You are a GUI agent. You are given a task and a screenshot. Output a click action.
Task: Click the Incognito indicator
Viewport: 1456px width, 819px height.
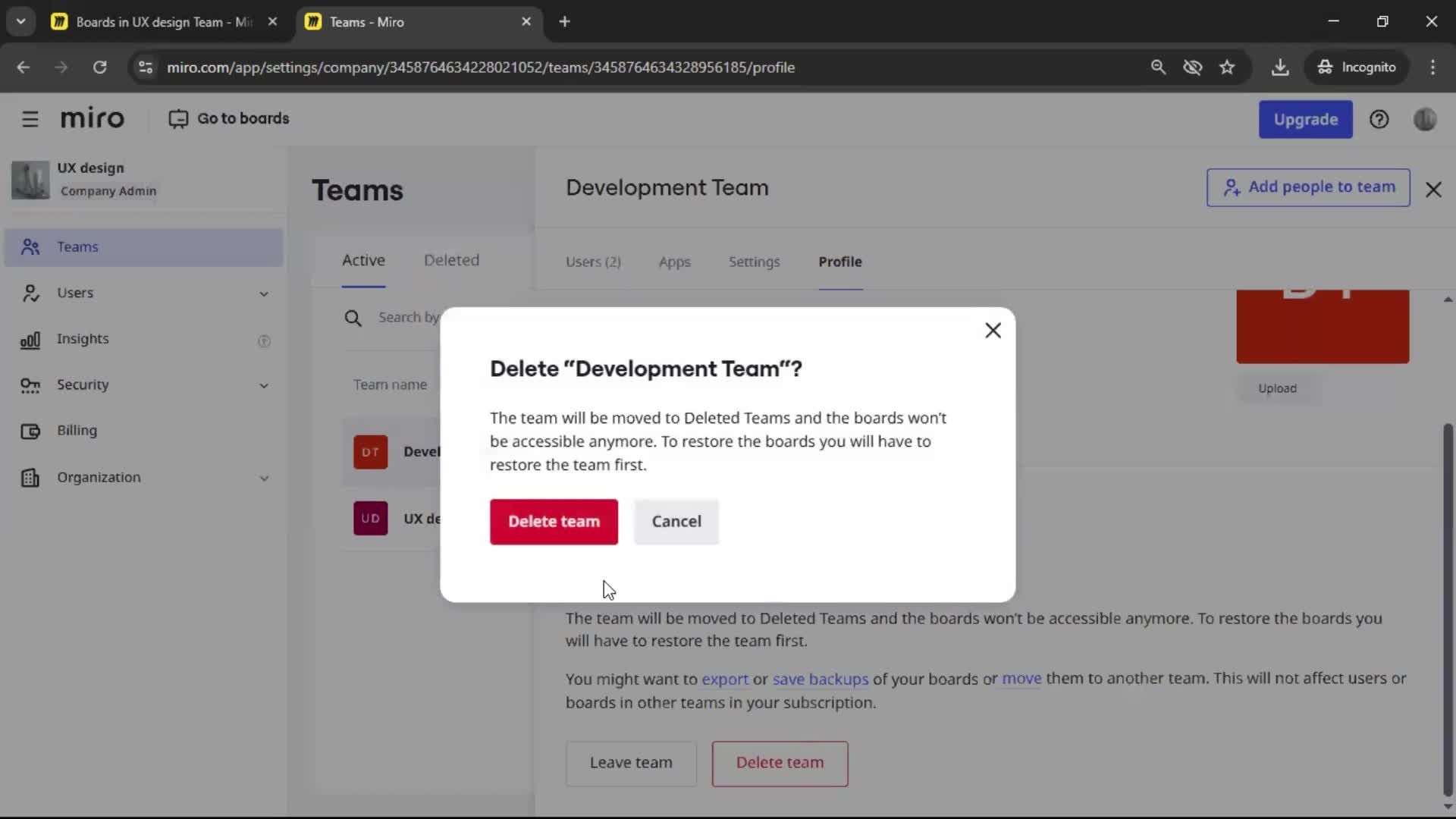tap(1356, 67)
